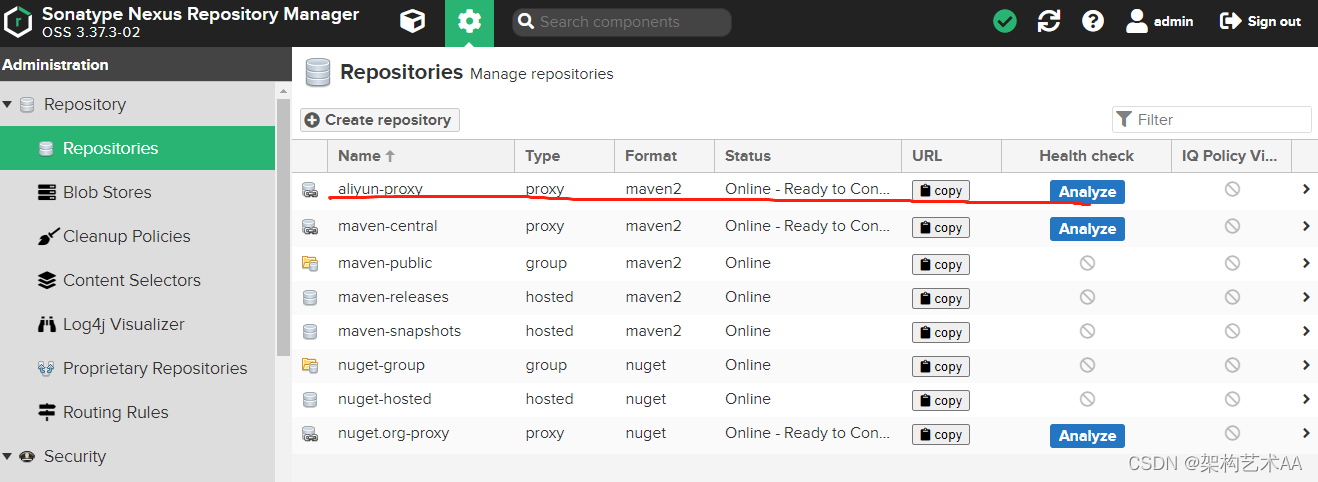Expand the aliyun-proxy row arrow
The height and width of the screenshot is (482, 1318).
coord(1305,189)
